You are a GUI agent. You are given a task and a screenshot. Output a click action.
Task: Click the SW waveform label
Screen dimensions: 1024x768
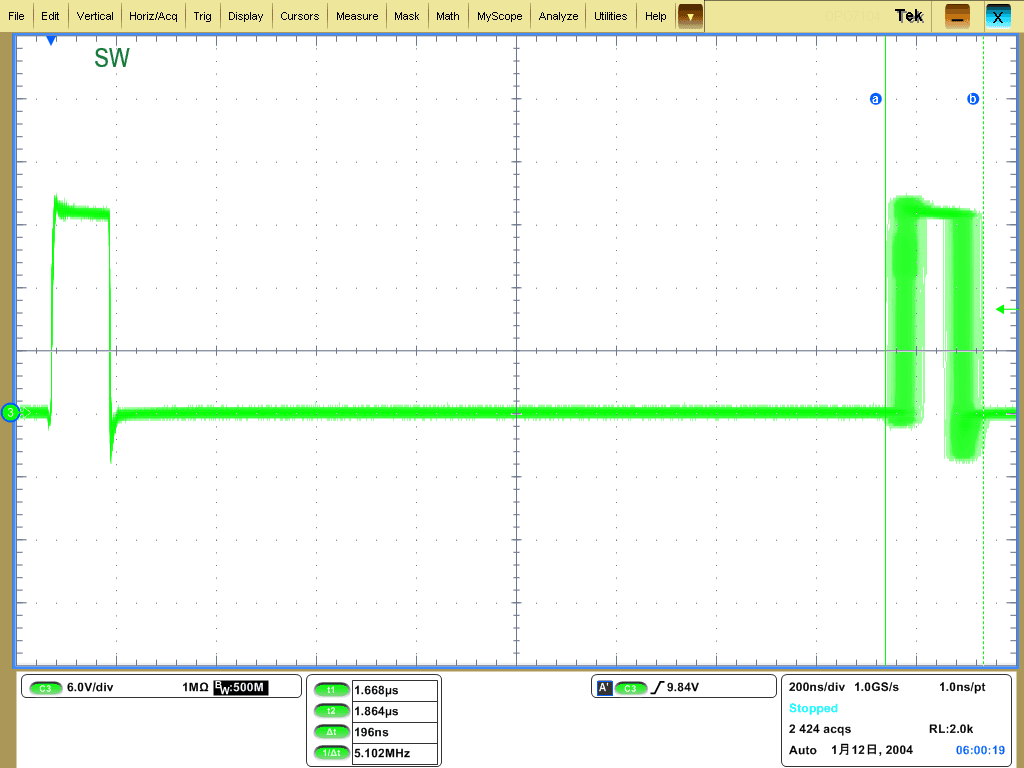coord(112,59)
